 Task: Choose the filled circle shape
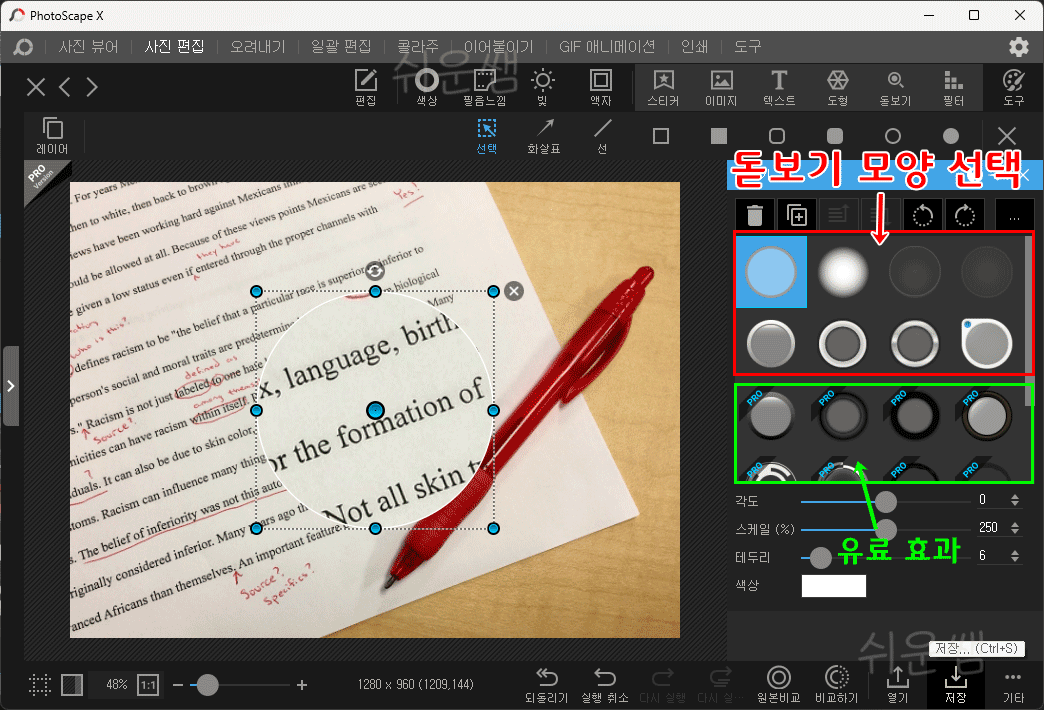(x=951, y=136)
